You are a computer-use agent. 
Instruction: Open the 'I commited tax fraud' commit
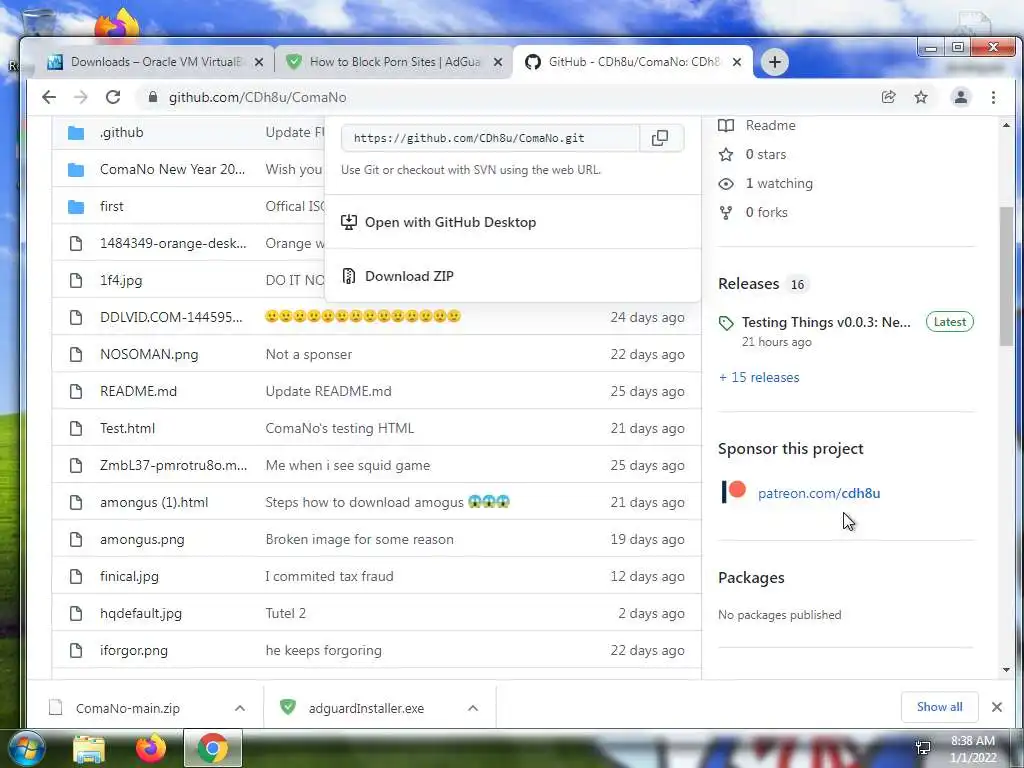pos(330,577)
